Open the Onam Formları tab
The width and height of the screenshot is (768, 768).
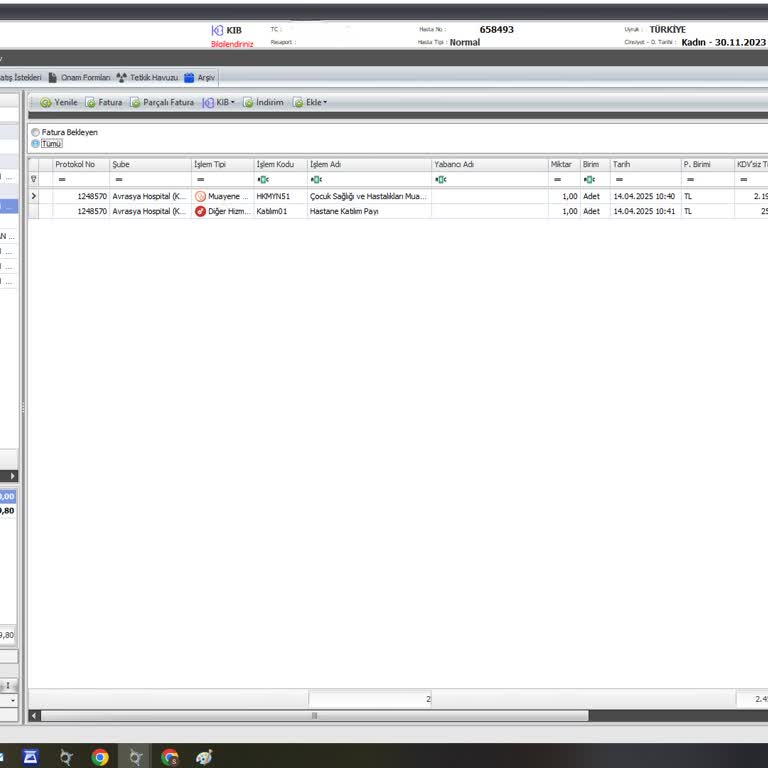point(80,77)
